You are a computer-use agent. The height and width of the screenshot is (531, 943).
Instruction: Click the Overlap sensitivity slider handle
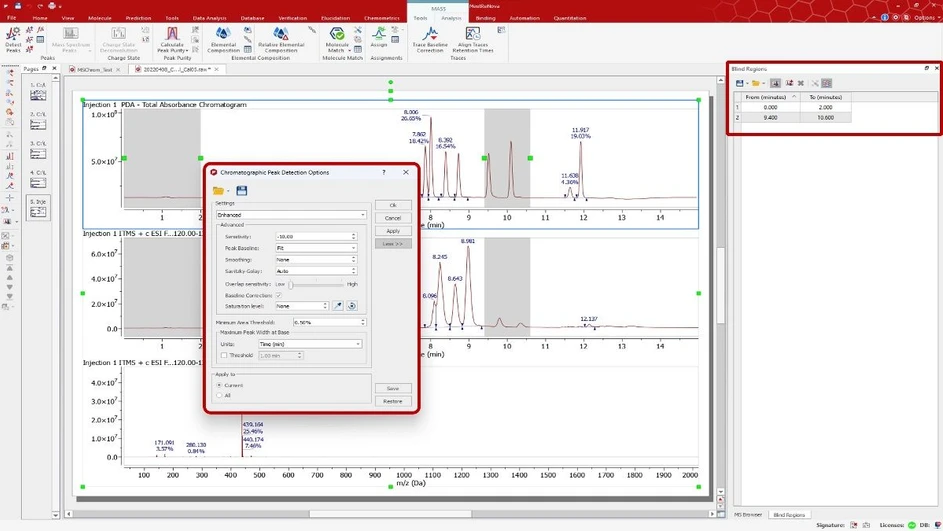point(290,284)
